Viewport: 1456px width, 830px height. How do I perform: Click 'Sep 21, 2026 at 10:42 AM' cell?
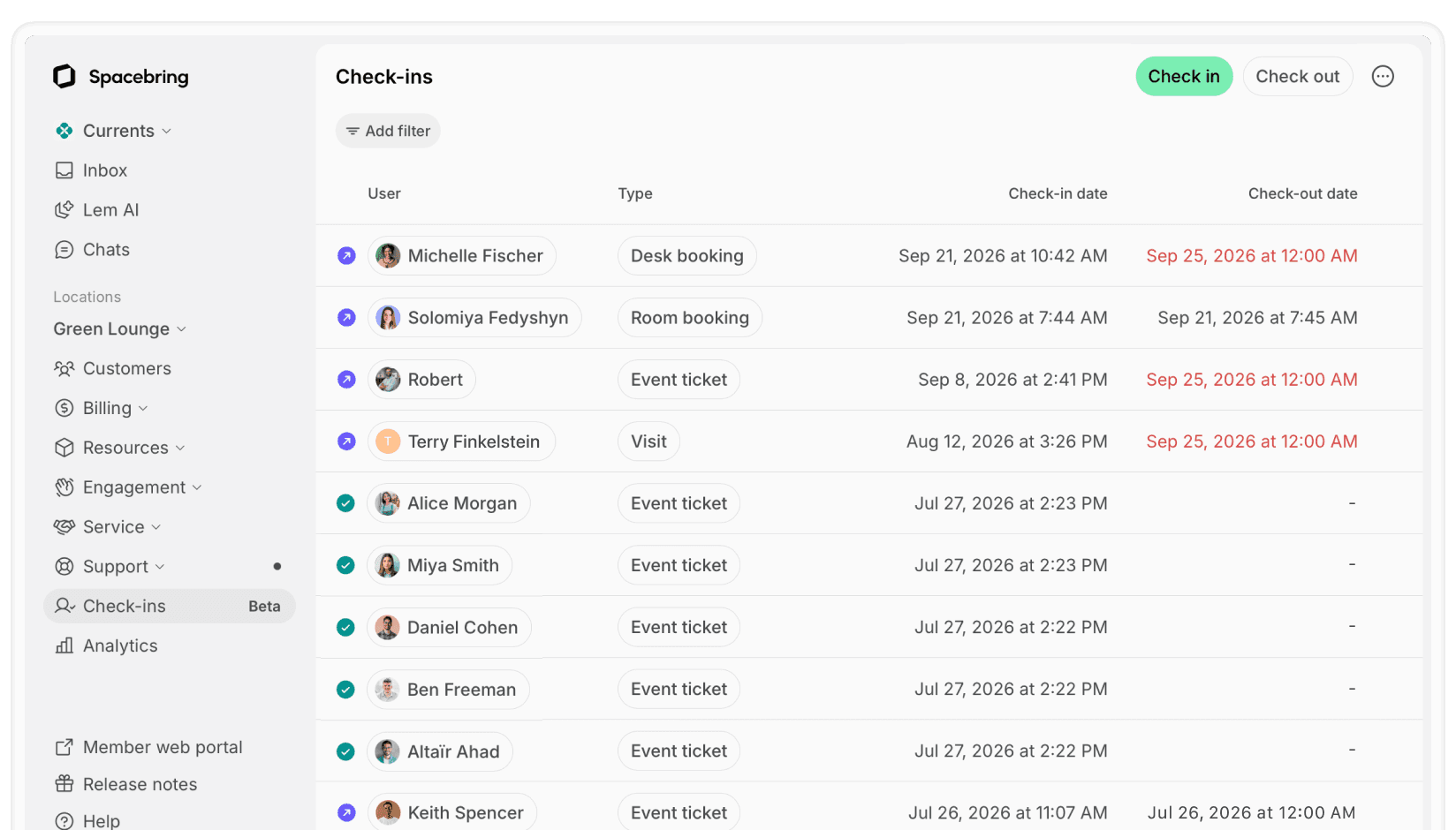pyautogui.click(x=1003, y=256)
